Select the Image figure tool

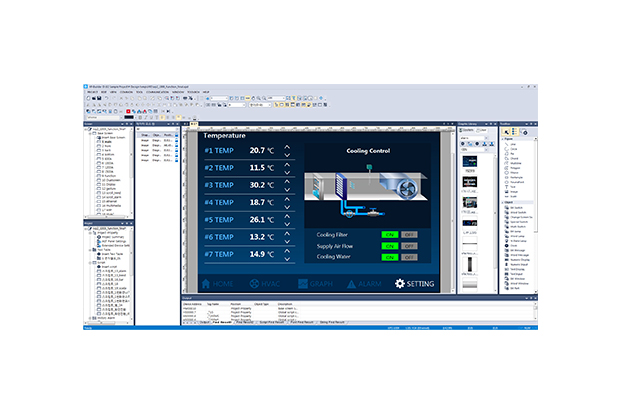(x=513, y=192)
